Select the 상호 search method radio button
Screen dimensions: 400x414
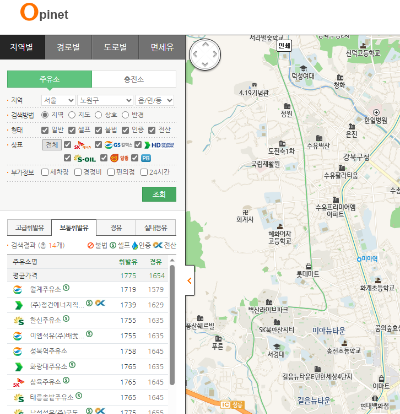tap(98, 115)
